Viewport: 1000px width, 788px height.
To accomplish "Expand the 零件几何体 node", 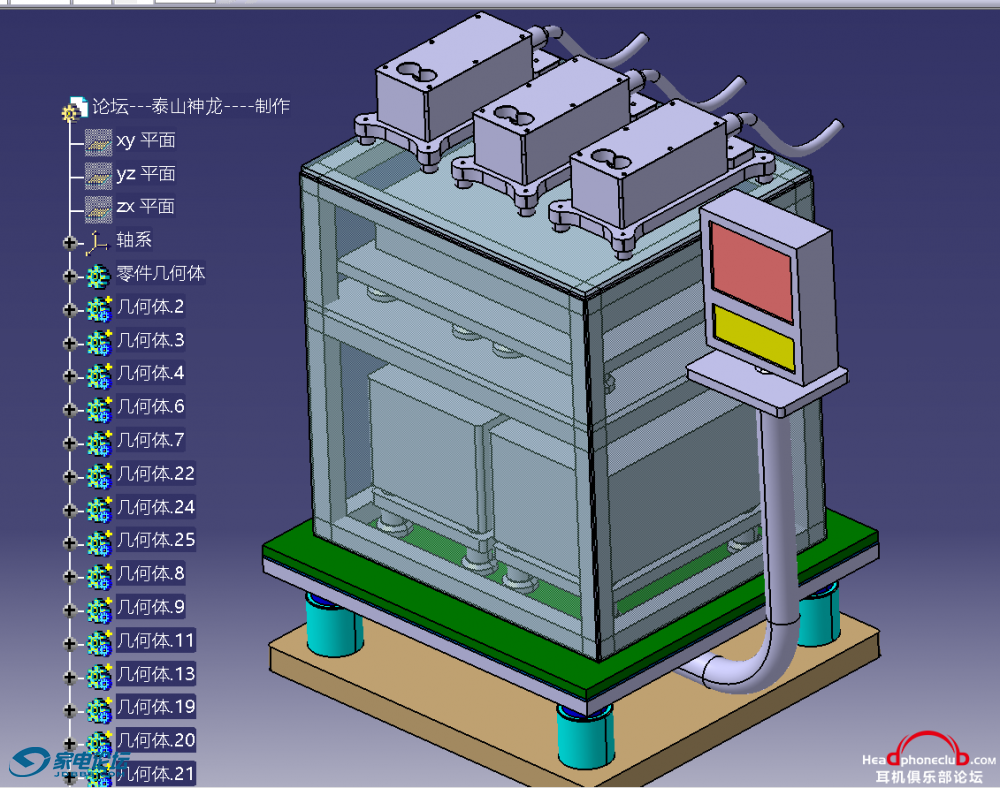I will [69, 276].
